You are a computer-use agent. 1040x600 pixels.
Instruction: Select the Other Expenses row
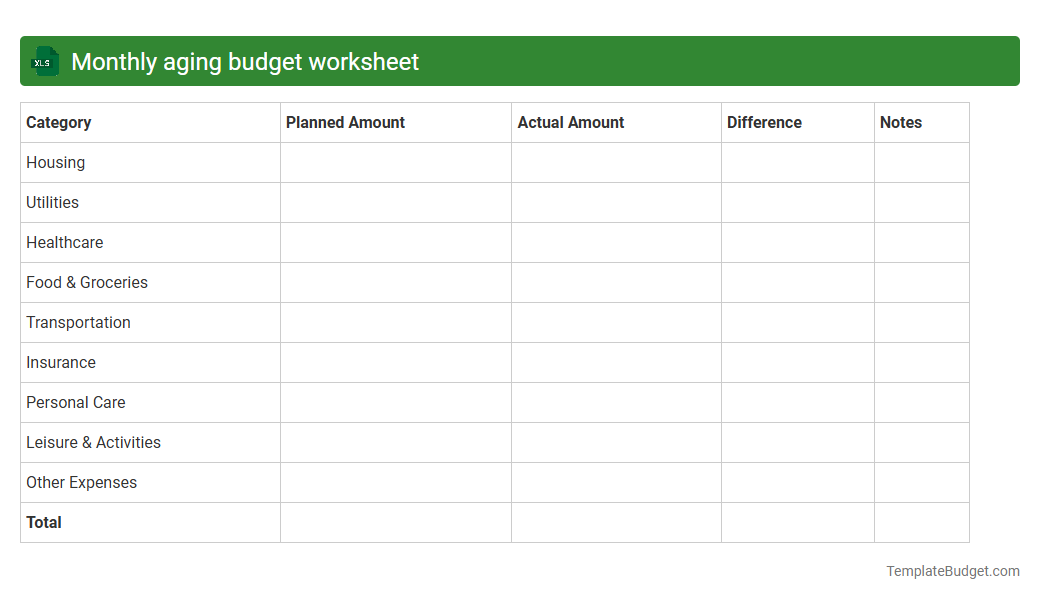[81, 482]
